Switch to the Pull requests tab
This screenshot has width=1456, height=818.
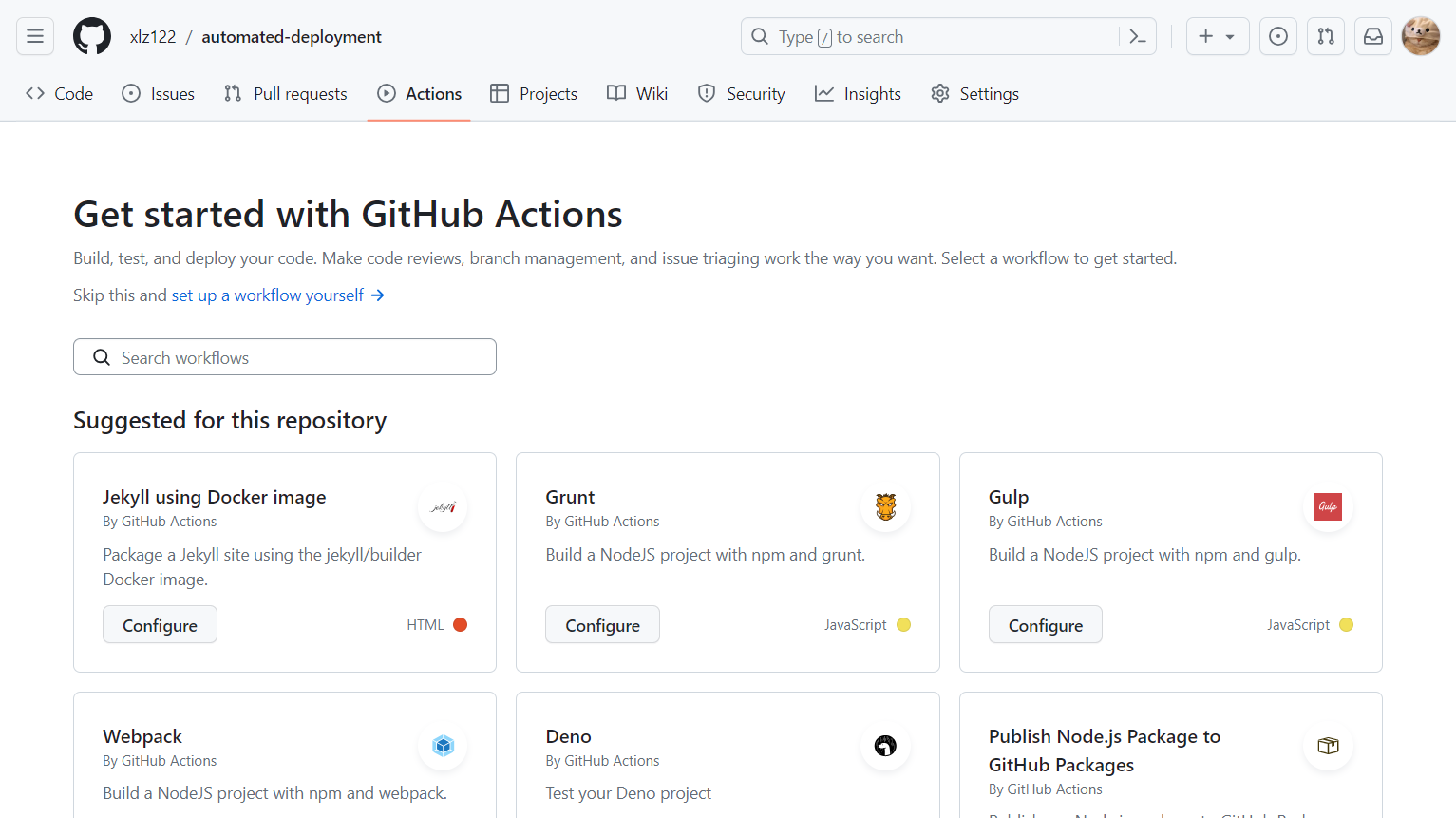[x=286, y=93]
